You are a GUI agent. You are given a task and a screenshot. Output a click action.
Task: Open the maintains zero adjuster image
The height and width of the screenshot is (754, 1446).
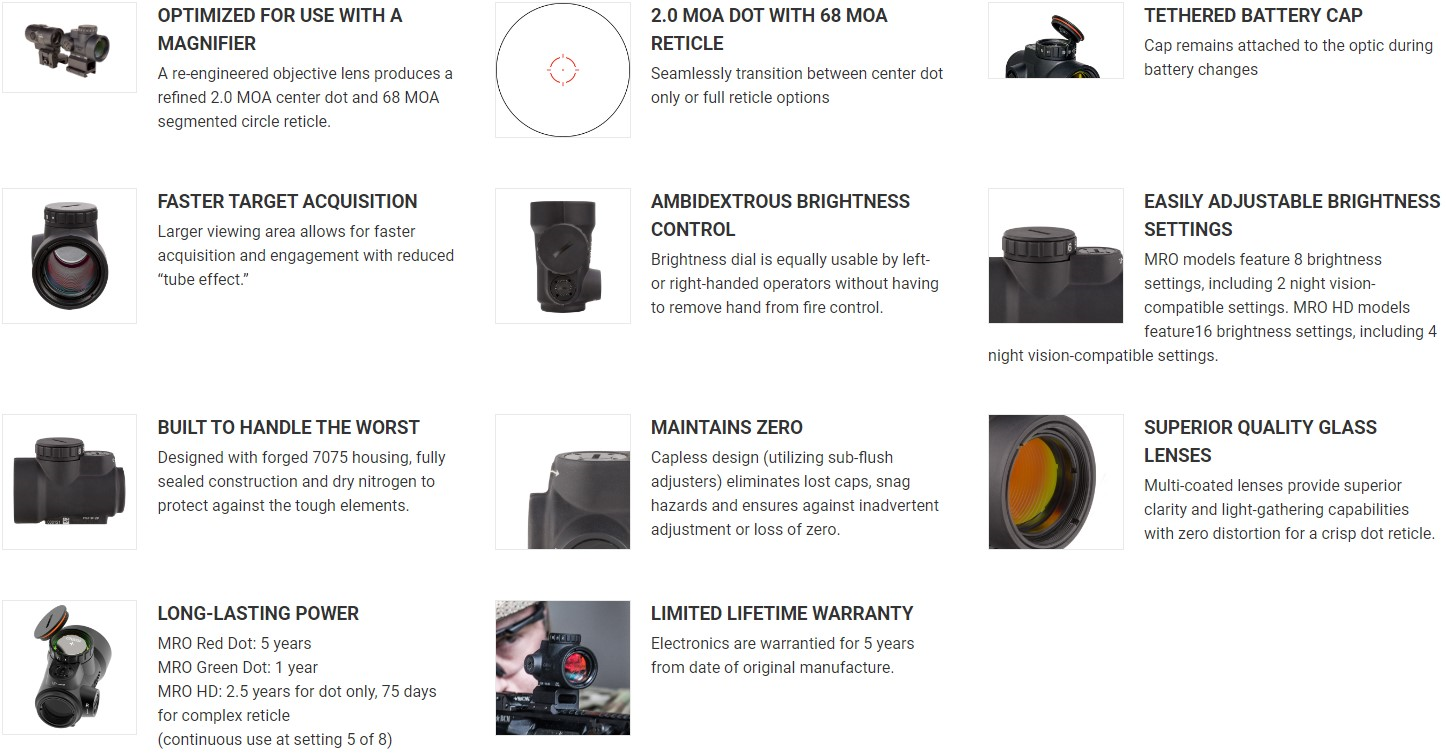pyautogui.click(x=563, y=482)
